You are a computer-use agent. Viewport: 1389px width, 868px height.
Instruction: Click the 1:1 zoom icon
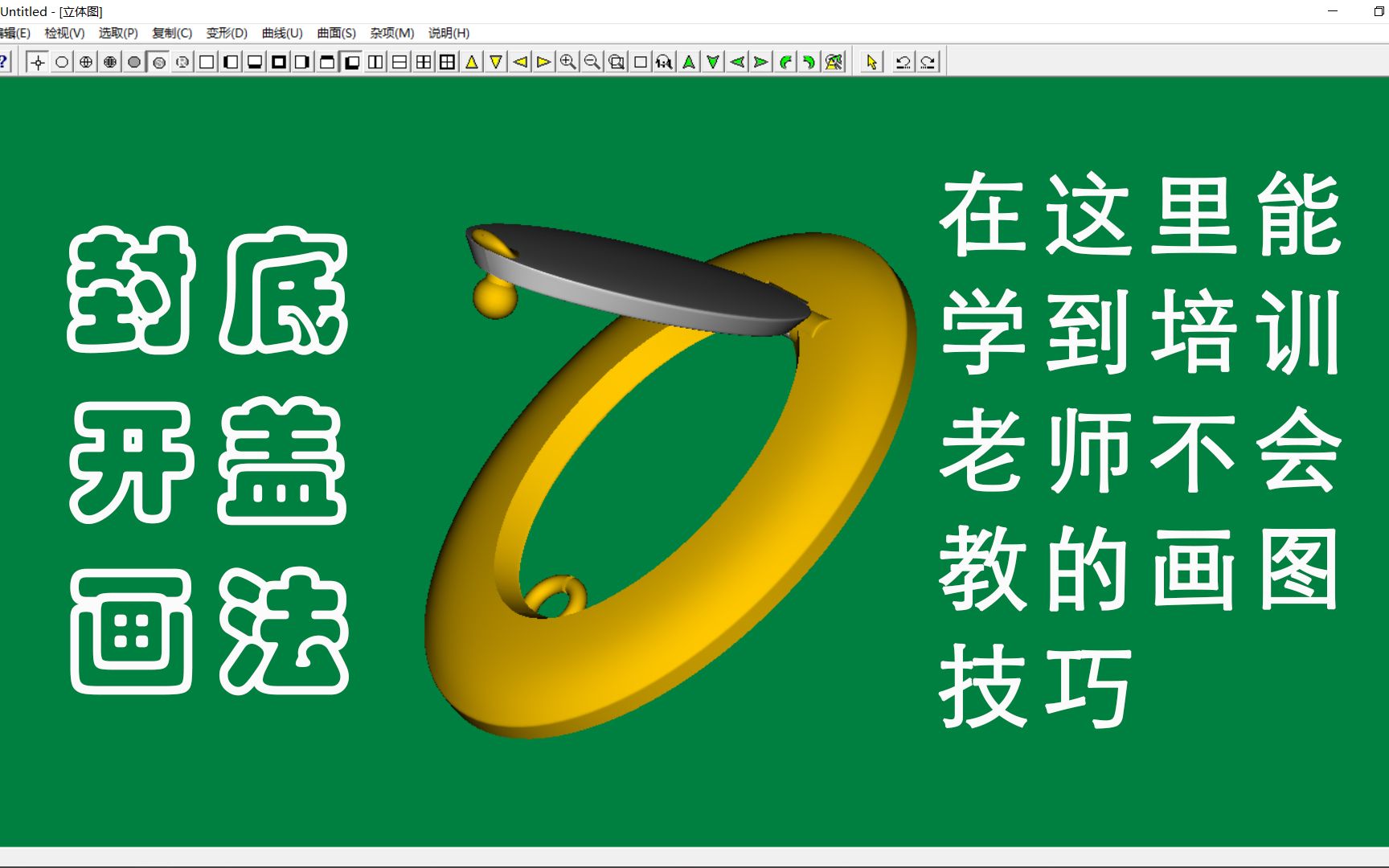[664, 61]
